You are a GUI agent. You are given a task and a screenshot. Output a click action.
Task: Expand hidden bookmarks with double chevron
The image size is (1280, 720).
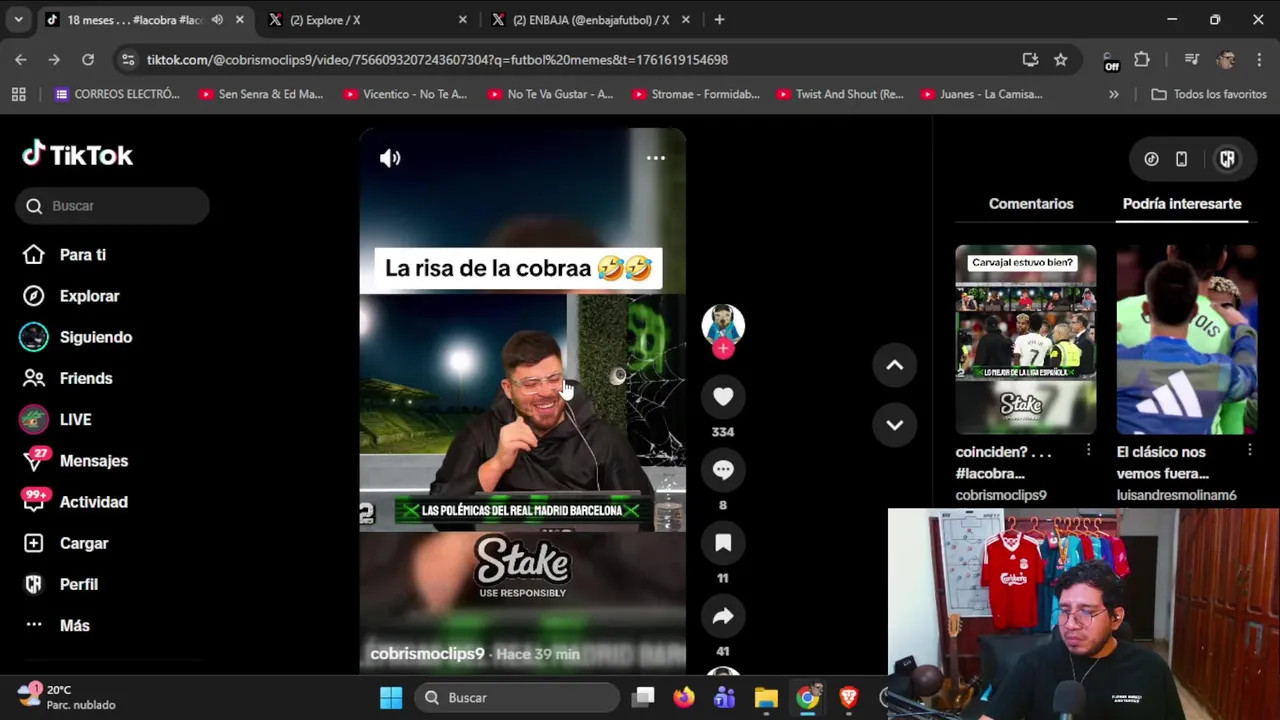(x=1113, y=94)
